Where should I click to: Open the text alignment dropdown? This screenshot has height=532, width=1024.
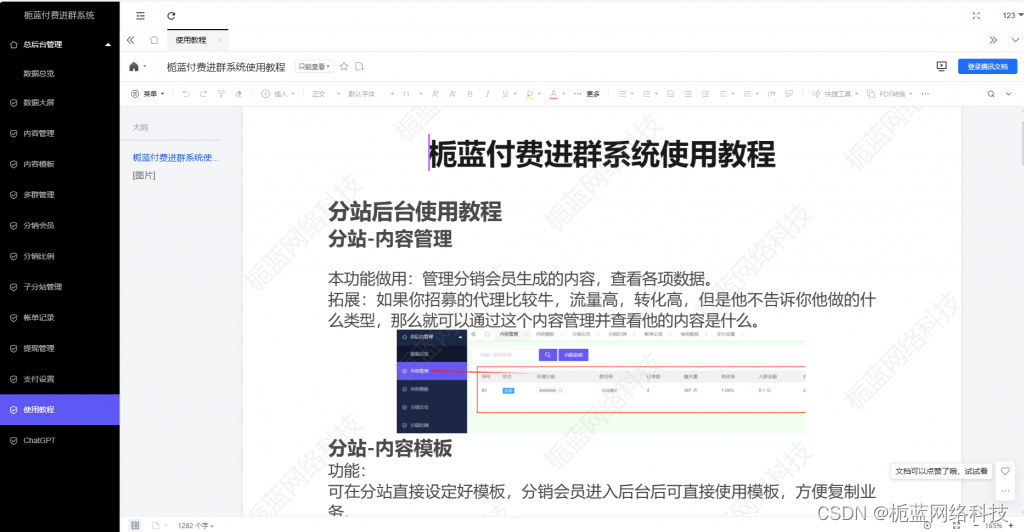coord(726,94)
